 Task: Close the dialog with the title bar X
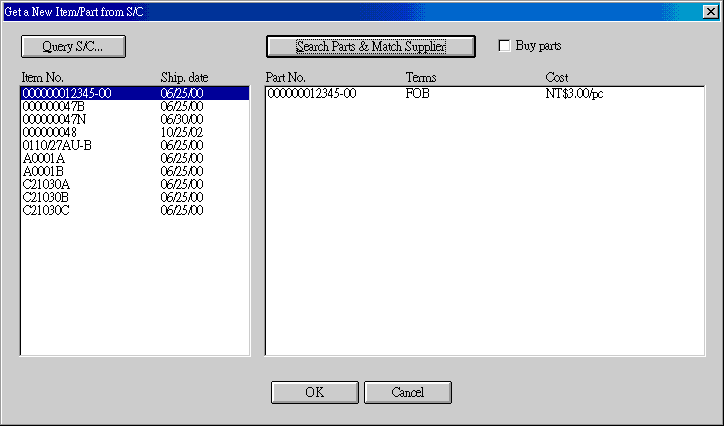pos(710,10)
